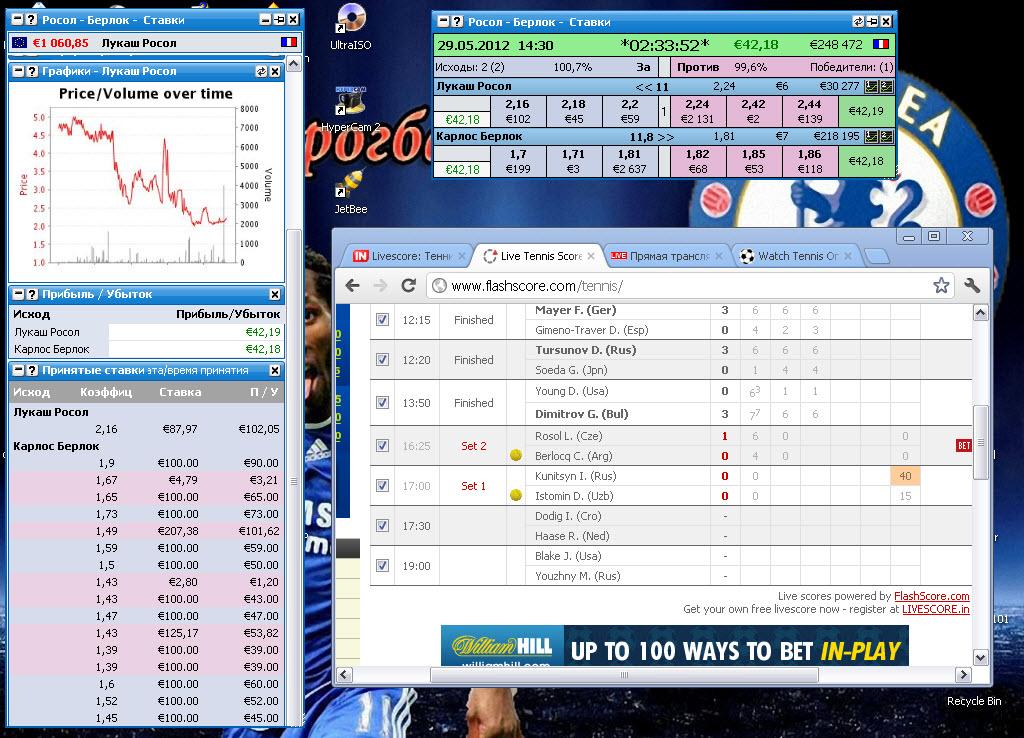Toggle the 17:00 Kunitsyn I. match checkbox
Screen dimensions: 1024x738
coord(383,485)
